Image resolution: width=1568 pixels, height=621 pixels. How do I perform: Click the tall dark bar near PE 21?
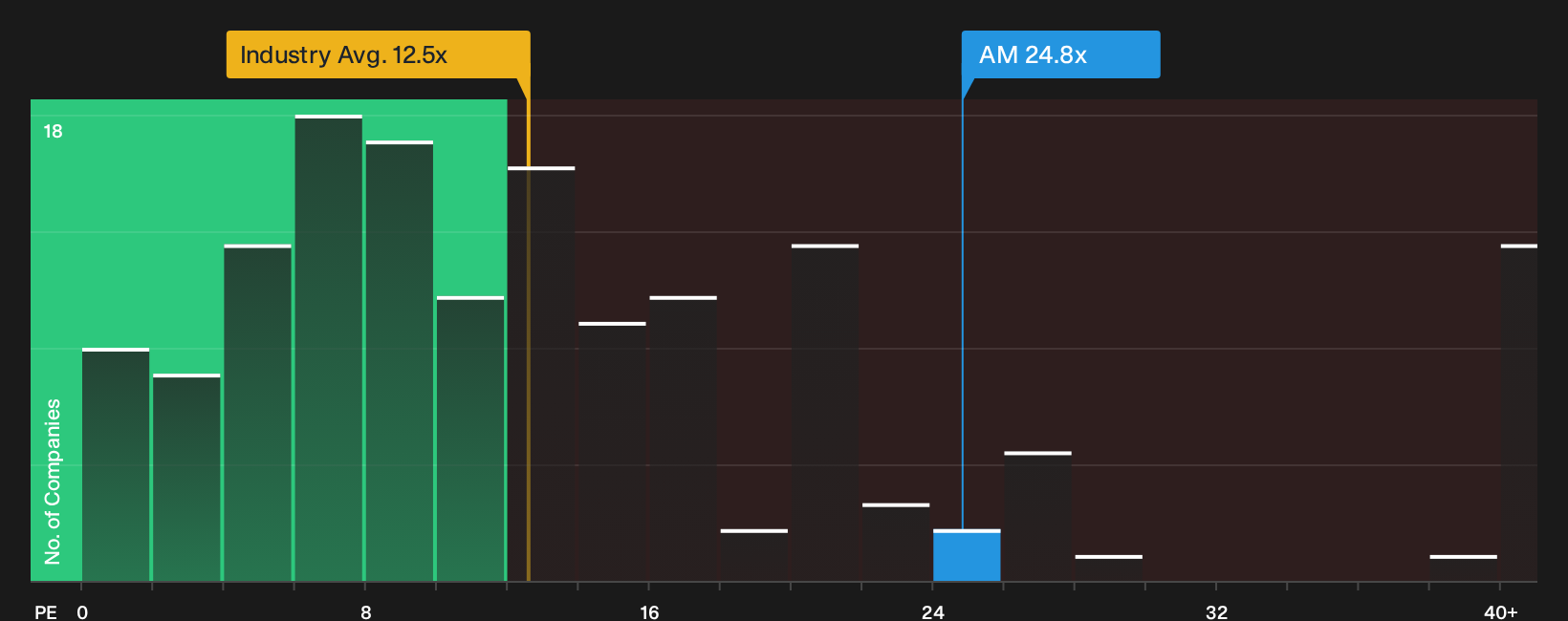point(825,413)
